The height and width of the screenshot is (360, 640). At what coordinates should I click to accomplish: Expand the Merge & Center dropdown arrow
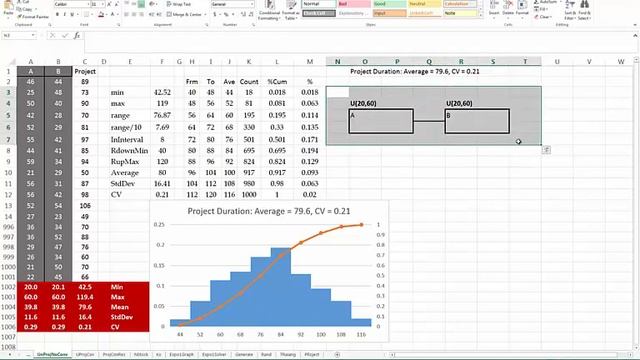click(205, 15)
